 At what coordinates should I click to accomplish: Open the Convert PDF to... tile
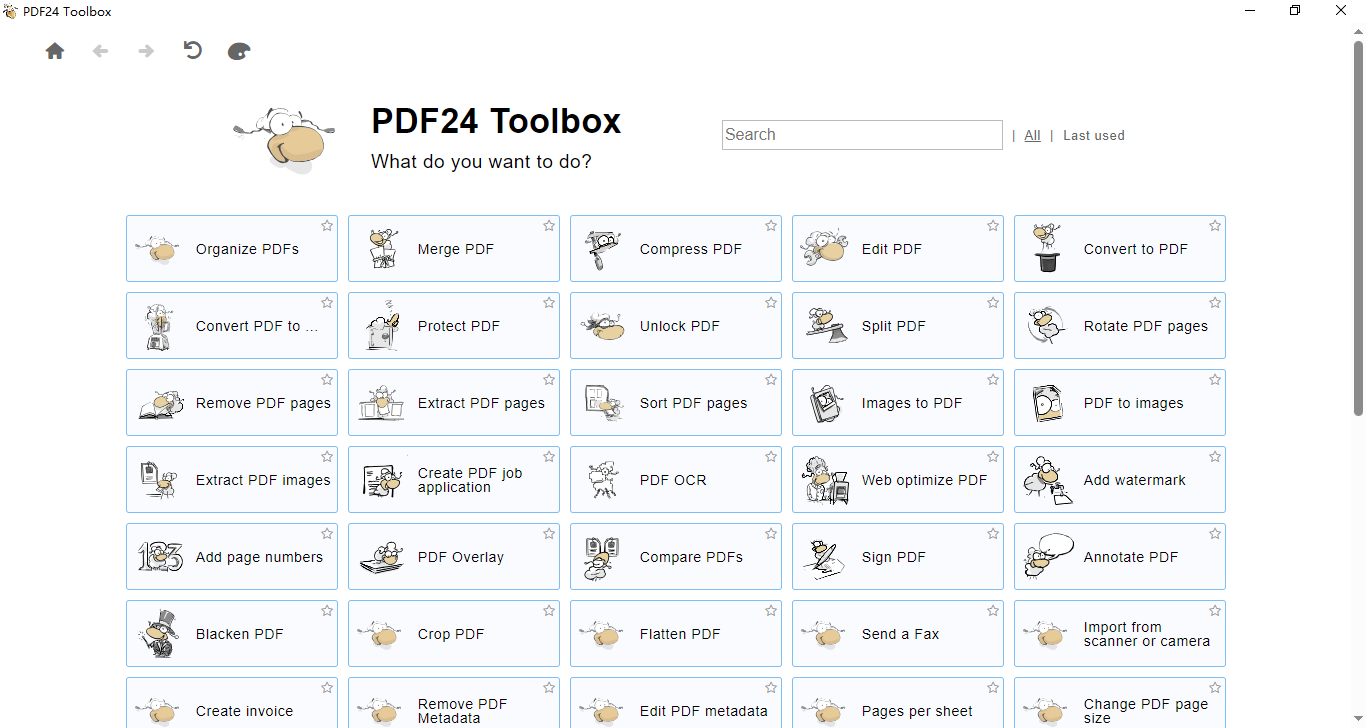pyautogui.click(x=232, y=326)
